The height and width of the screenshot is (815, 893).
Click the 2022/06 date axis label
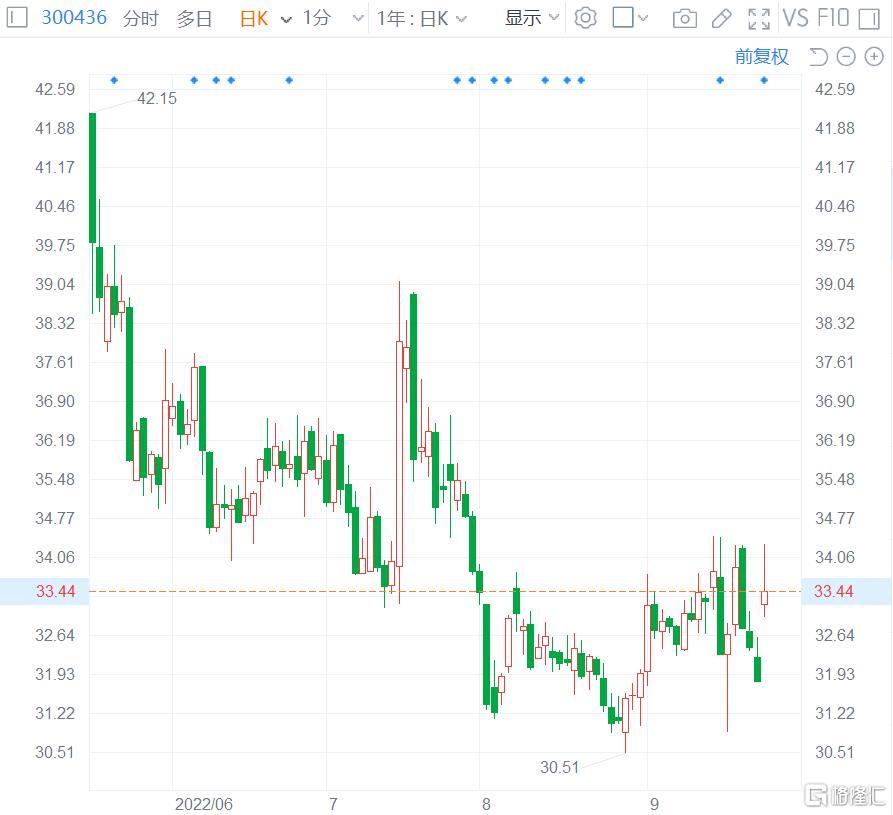[x=203, y=804]
